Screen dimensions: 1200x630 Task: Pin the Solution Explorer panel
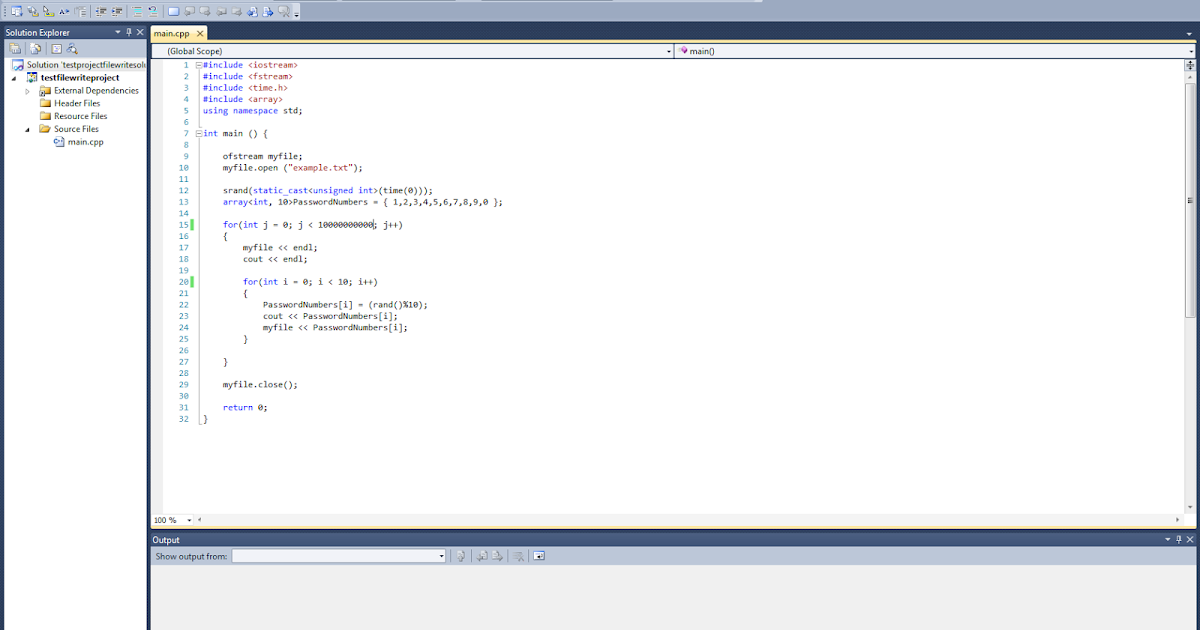129,32
